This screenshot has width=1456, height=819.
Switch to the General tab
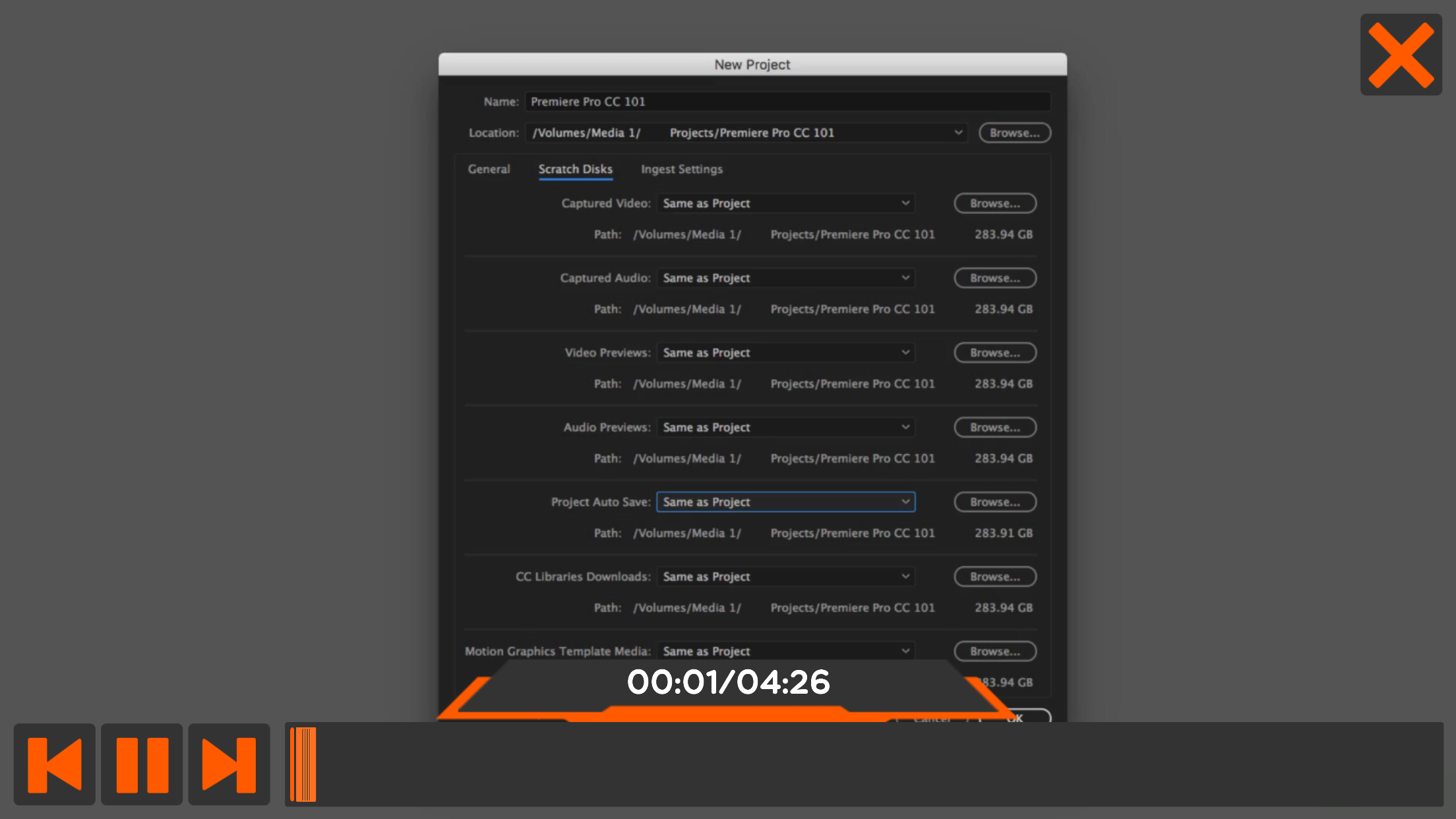click(x=489, y=169)
